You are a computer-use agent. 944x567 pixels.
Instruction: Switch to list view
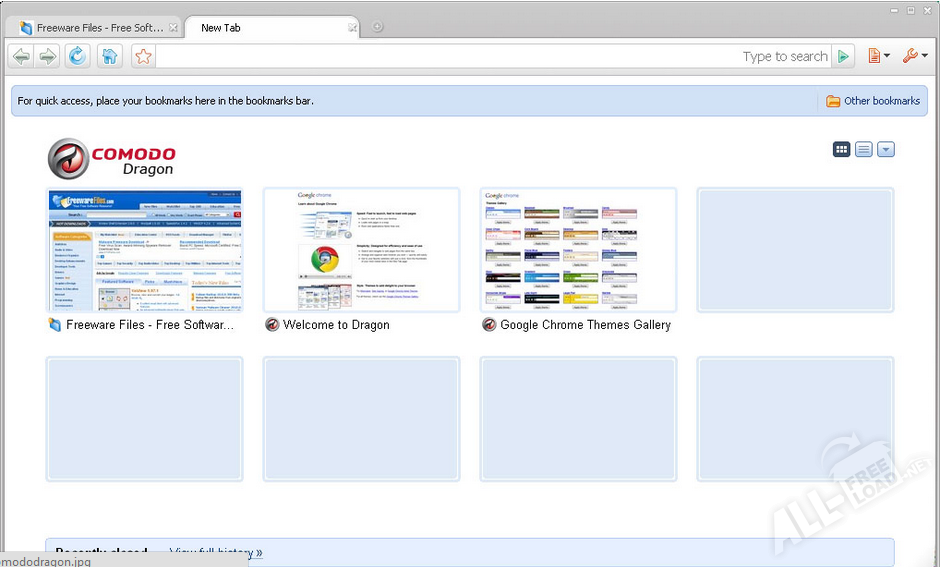point(863,149)
